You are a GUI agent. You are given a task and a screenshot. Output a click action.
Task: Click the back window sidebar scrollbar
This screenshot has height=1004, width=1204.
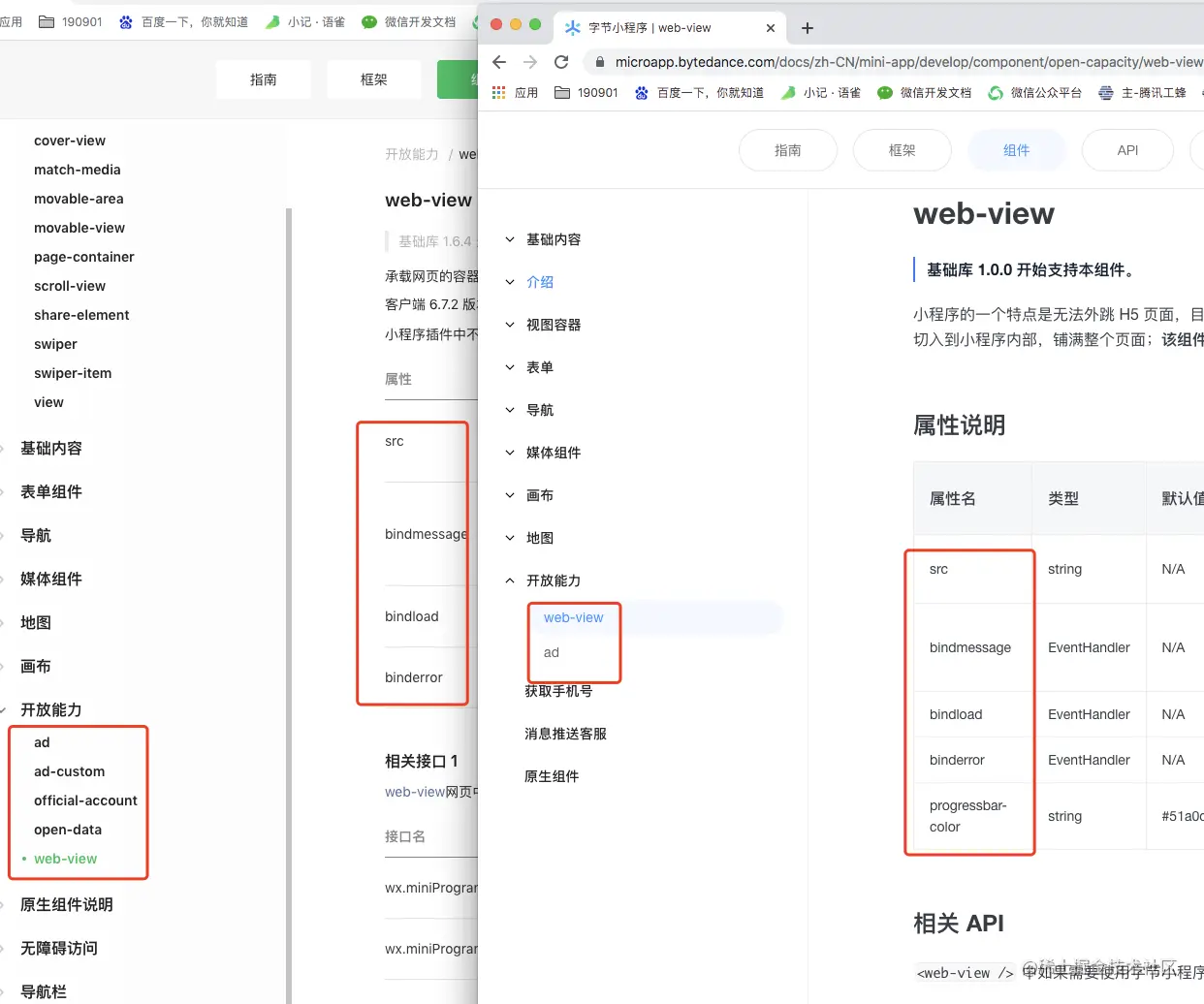288,606
